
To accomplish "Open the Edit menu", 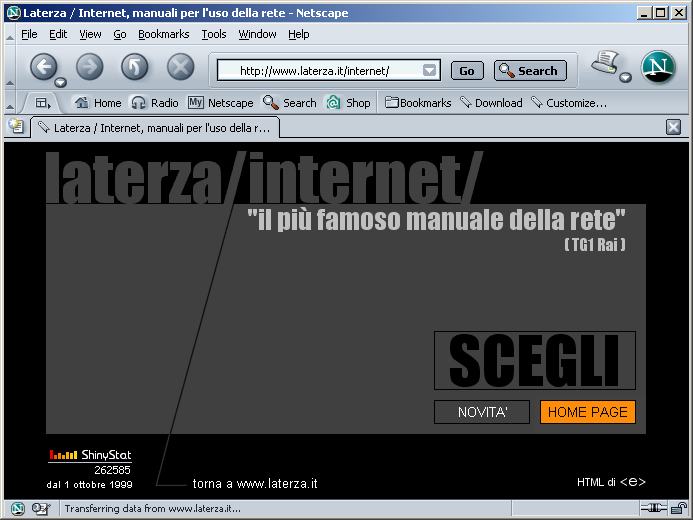I will coord(58,34).
